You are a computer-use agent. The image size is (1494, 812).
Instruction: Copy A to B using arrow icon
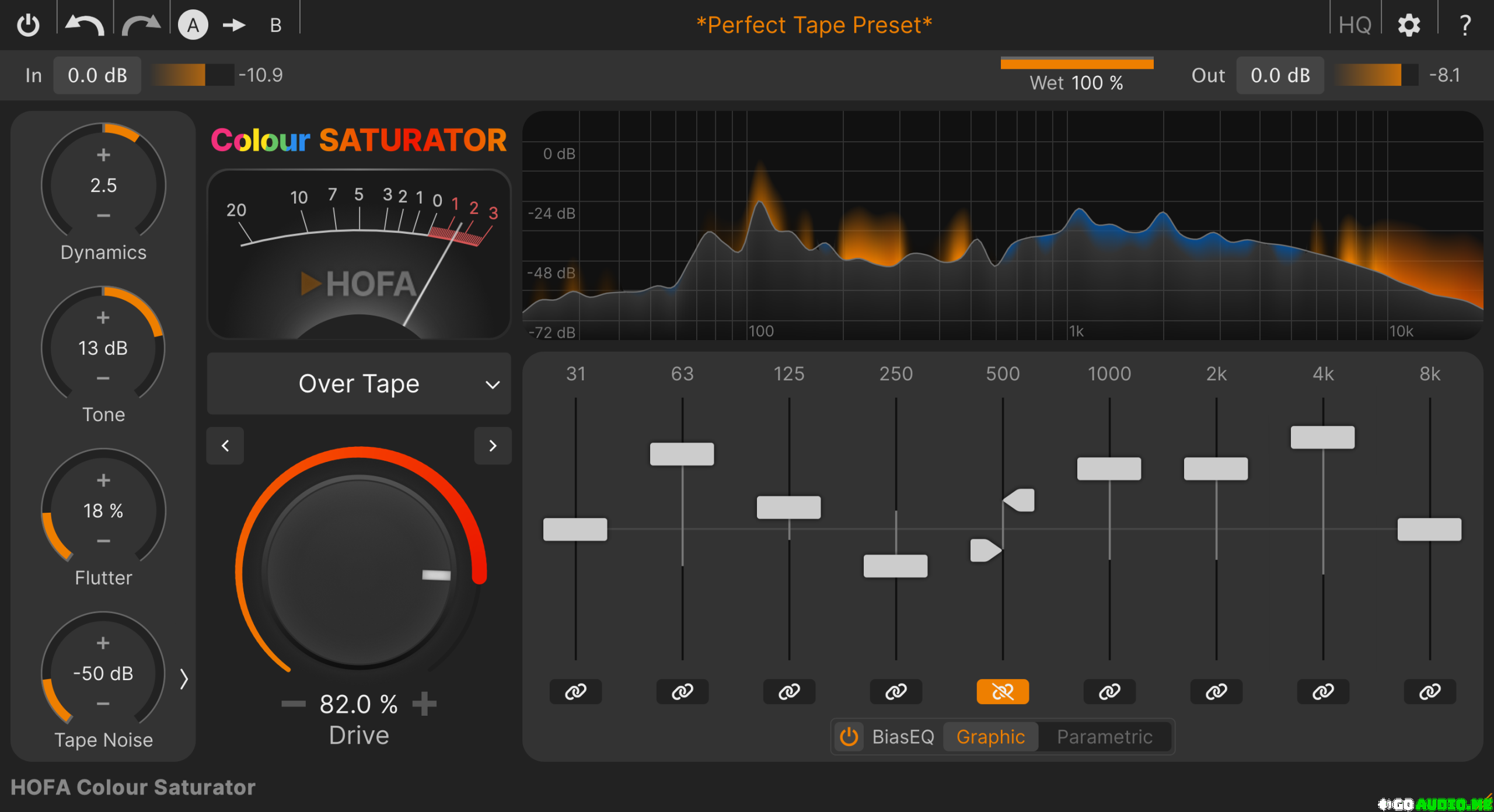click(x=235, y=25)
